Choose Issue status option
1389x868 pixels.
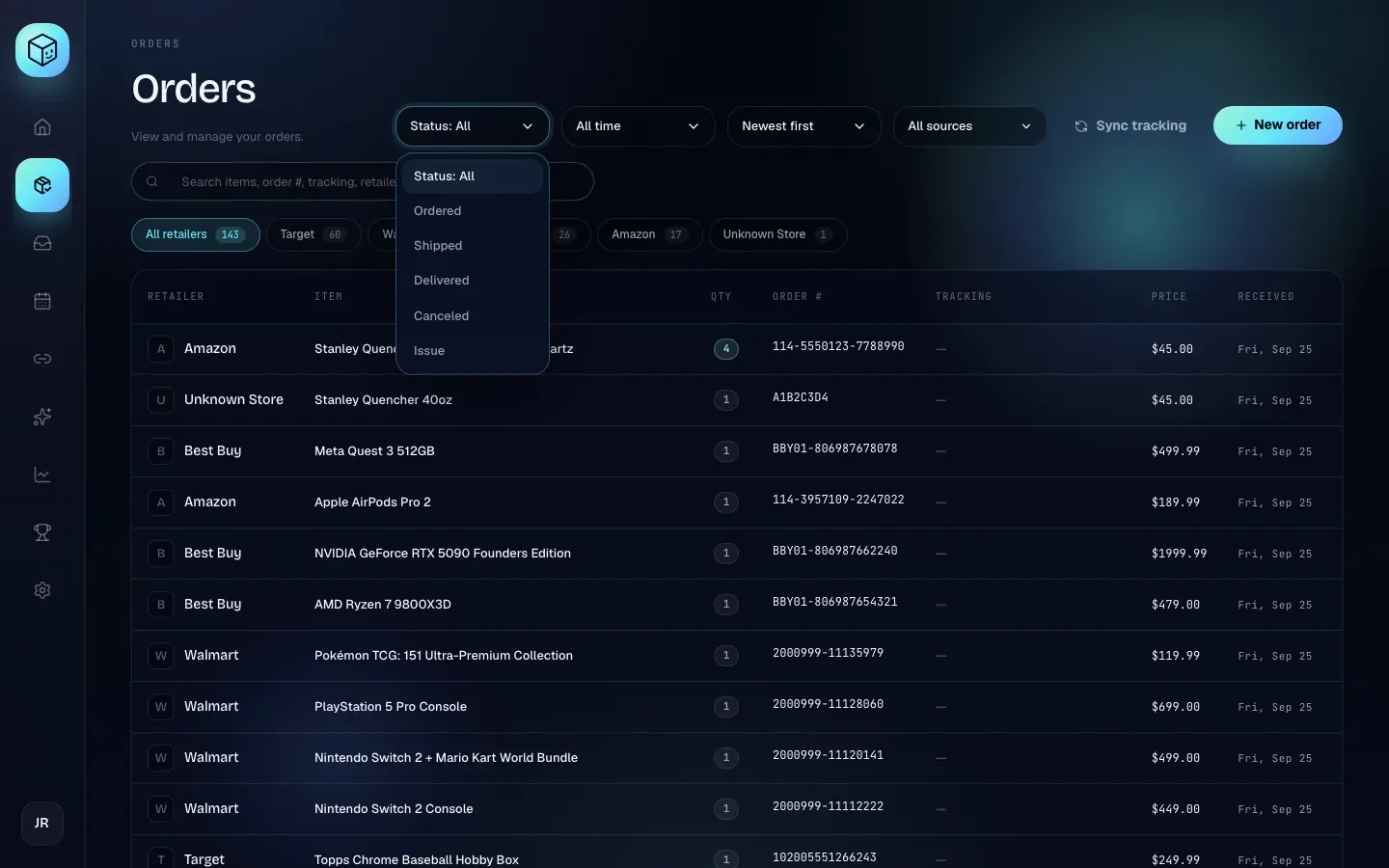pyautogui.click(x=473, y=351)
